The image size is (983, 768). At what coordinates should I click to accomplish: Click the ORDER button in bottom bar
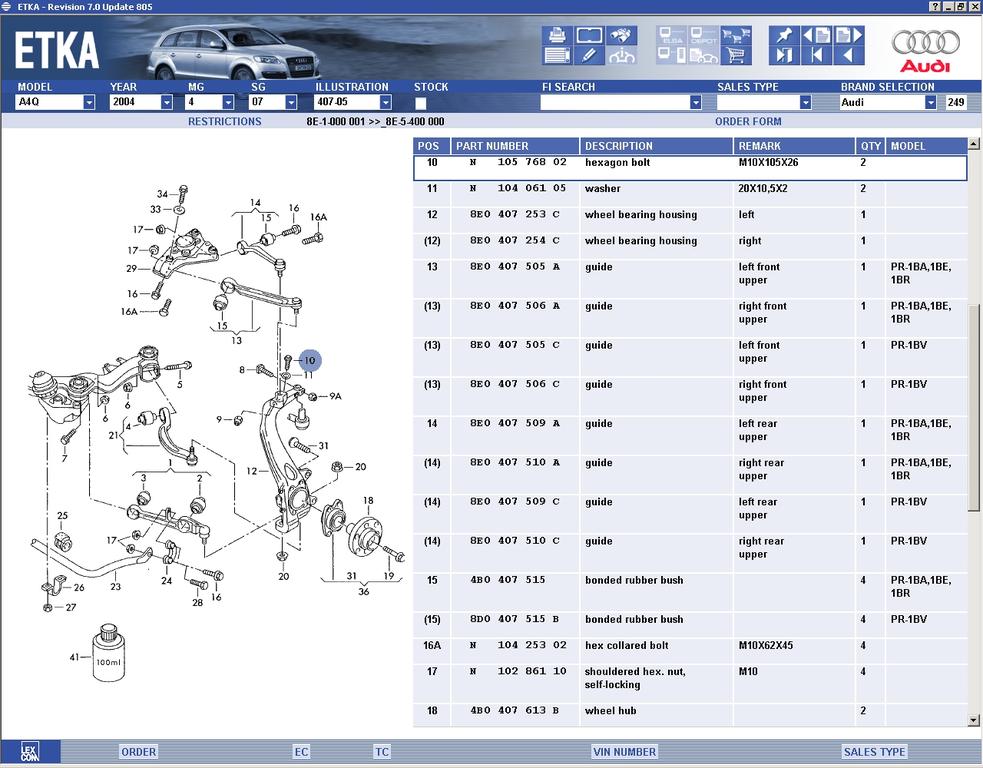(138, 752)
